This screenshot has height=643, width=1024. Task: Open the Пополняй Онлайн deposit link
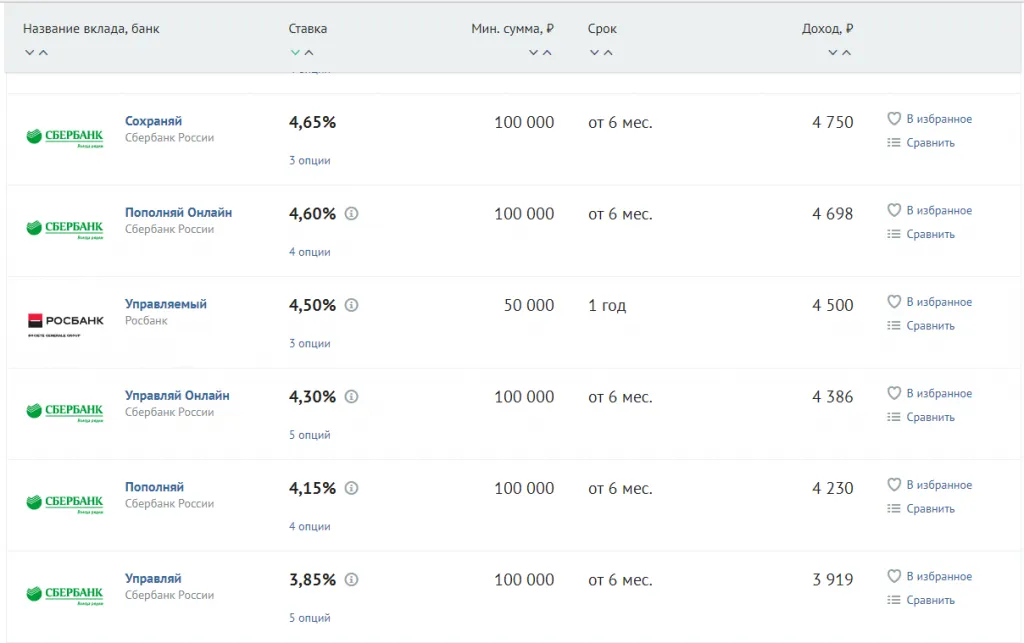(x=178, y=213)
